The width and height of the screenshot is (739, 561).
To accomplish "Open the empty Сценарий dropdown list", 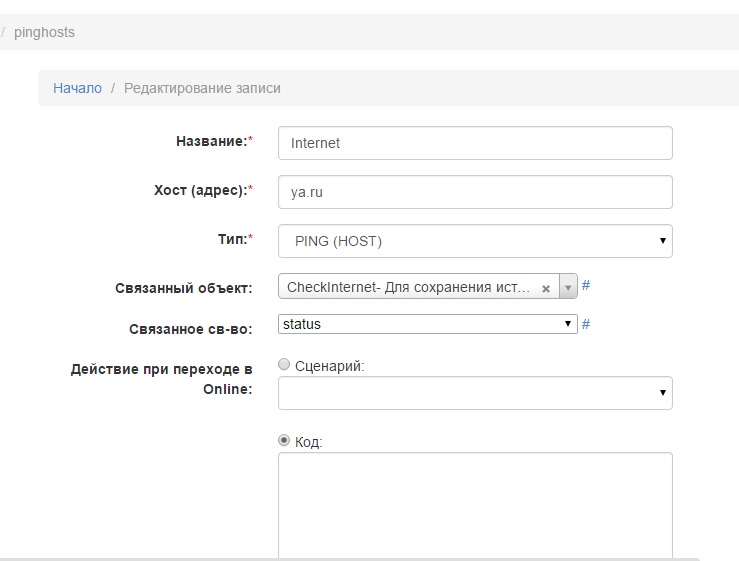I will pos(475,393).
